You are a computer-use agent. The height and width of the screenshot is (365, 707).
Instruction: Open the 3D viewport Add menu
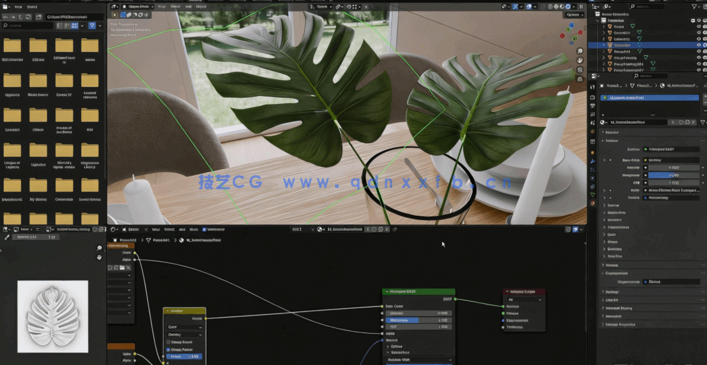pyautogui.click(x=189, y=7)
